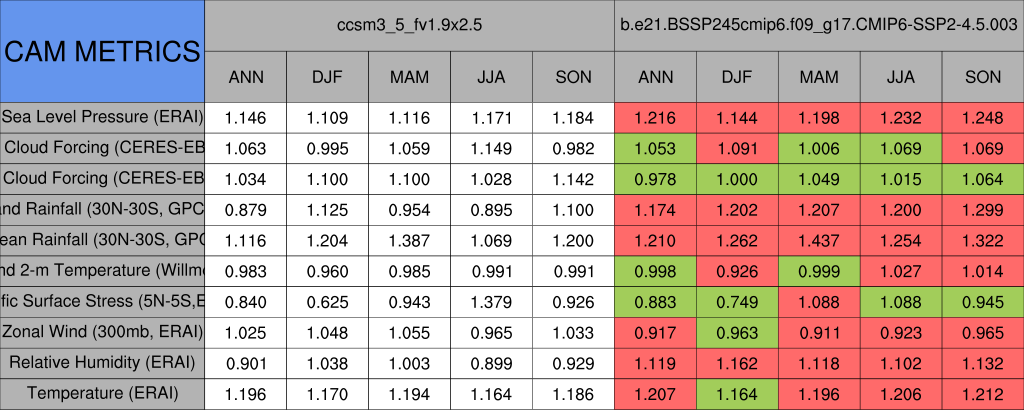Click the green cell showing 0.749
The image size is (1024, 410).
tap(738, 301)
